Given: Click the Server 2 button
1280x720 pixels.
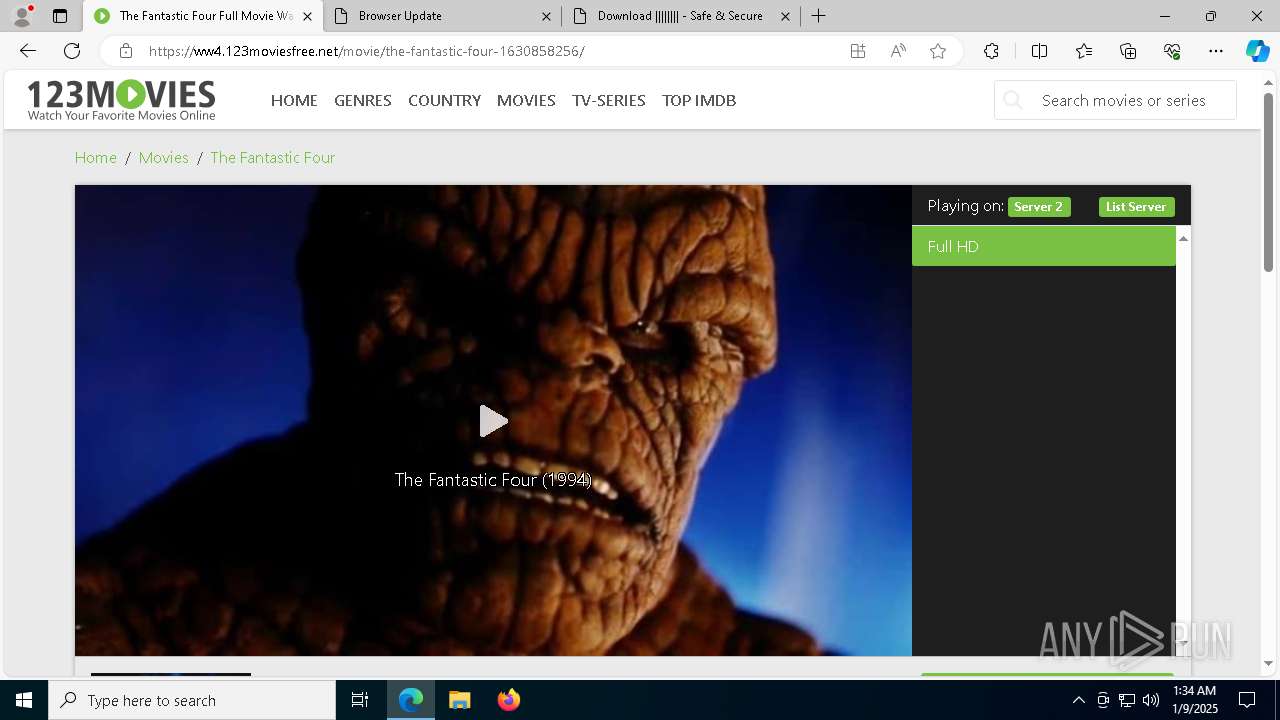Looking at the screenshot, I should pos(1039,207).
